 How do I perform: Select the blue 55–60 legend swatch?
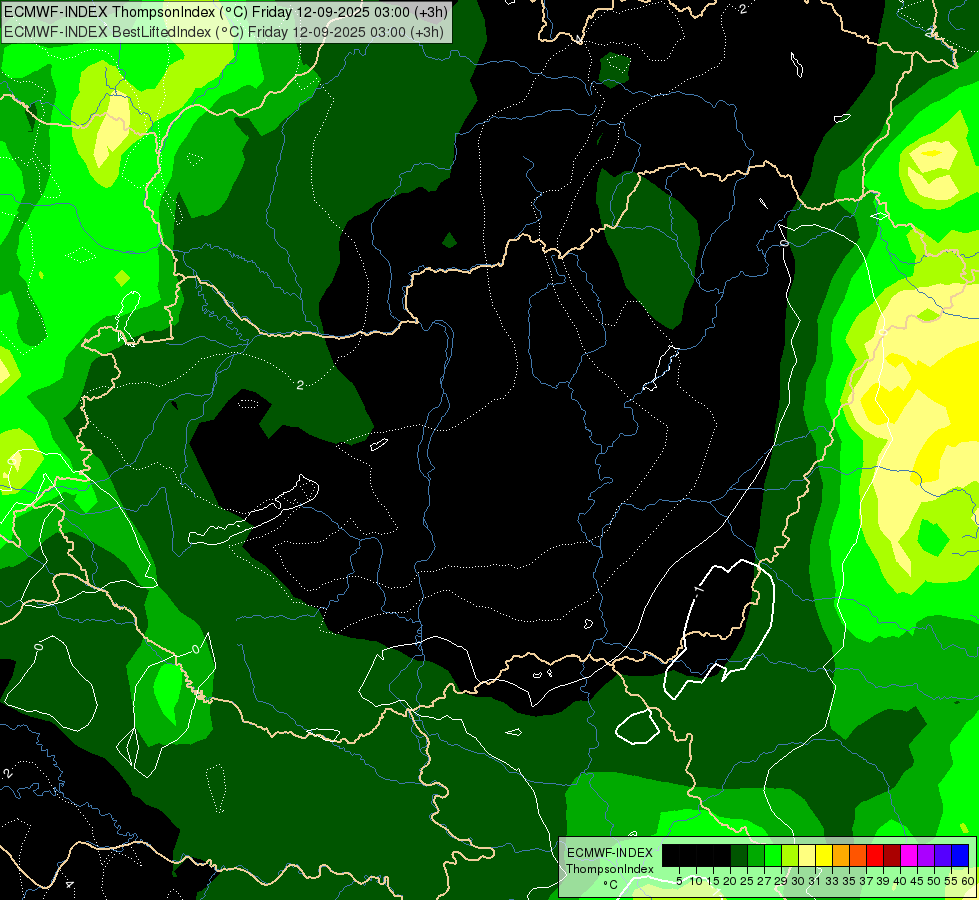pos(960,855)
